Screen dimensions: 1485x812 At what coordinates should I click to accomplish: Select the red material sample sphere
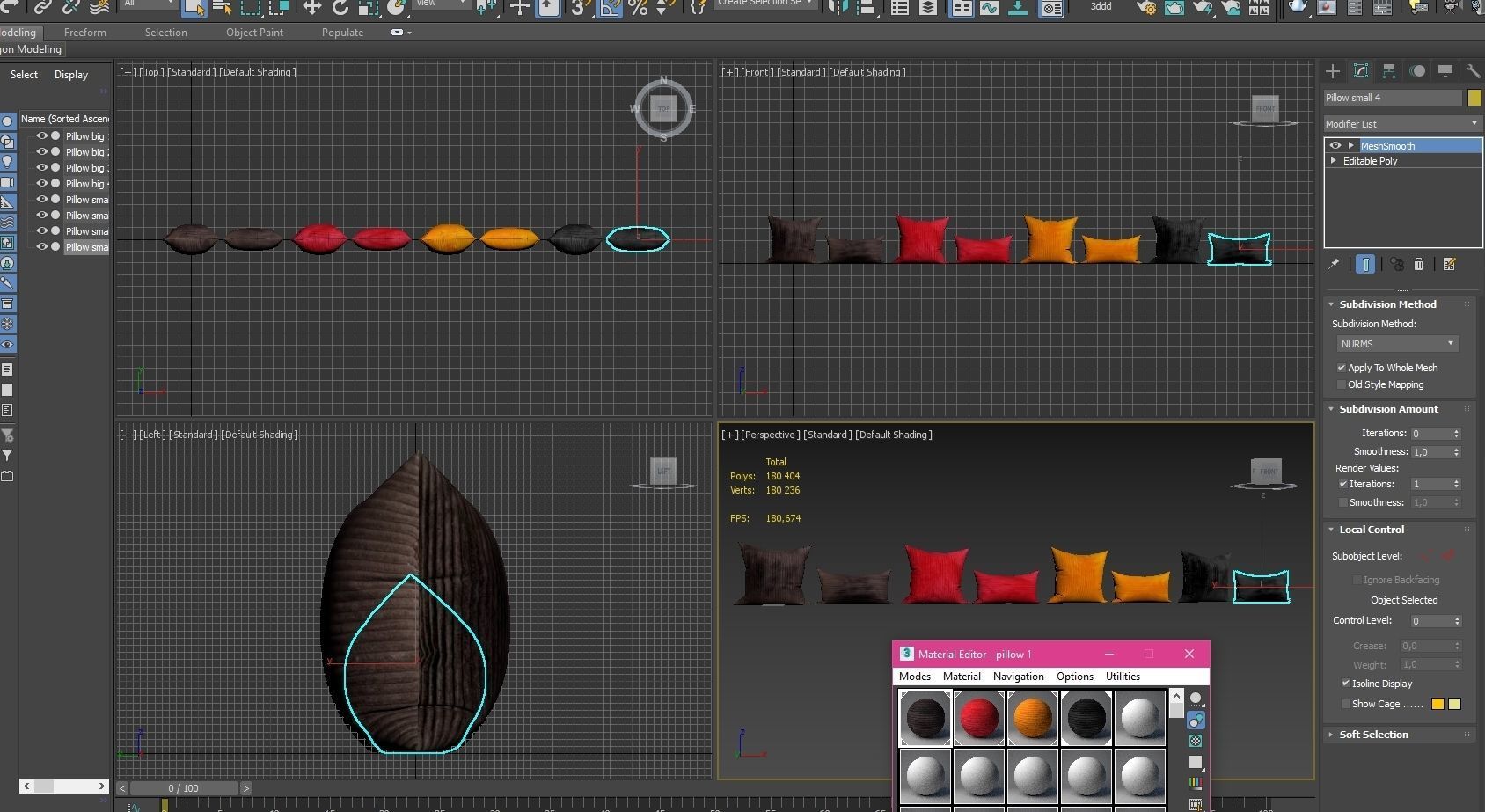[978, 718]
